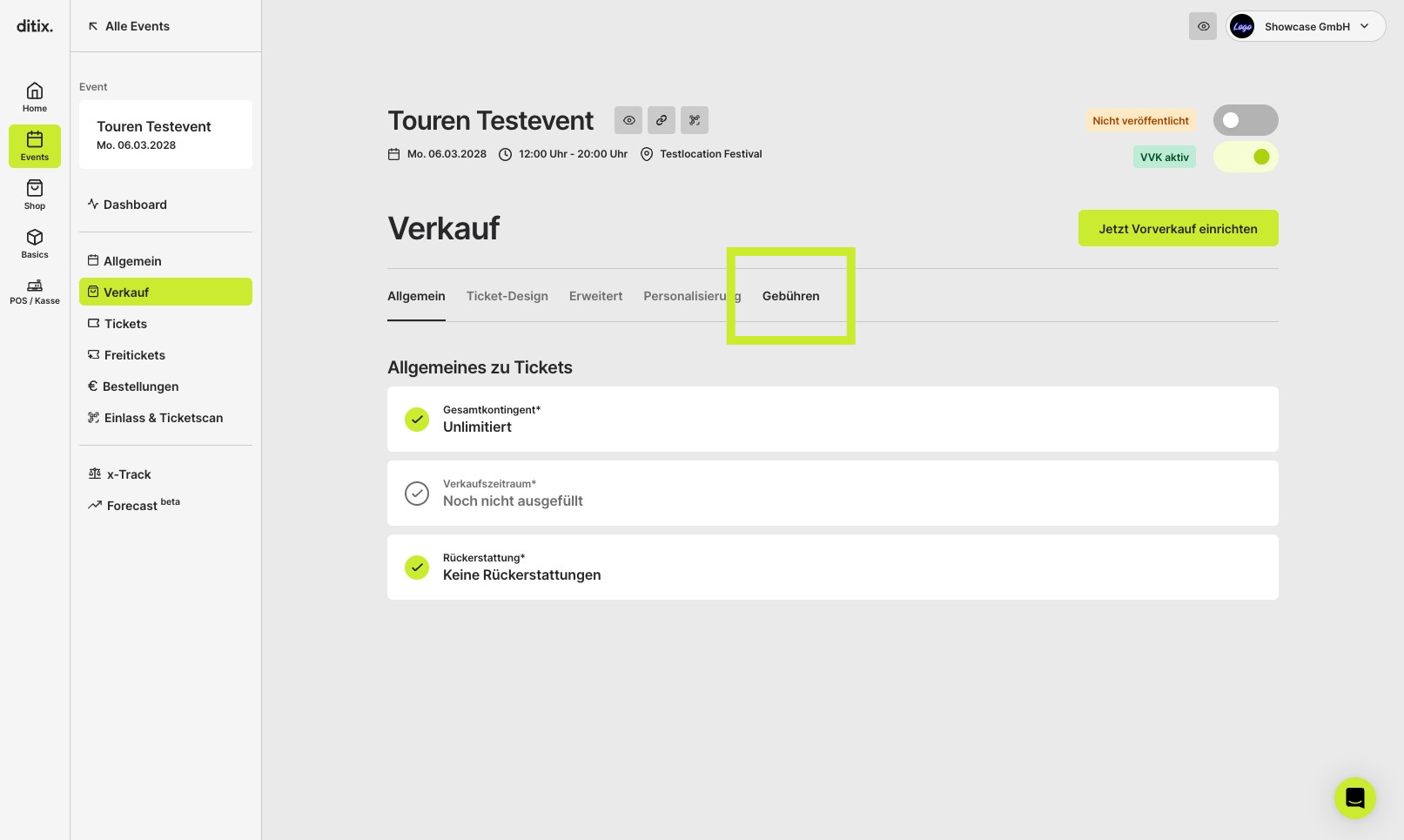Click Jetzt Vorverkauf einrichten button
The width and height of the screenshot is (1404, 840).
pos(1179,228)
